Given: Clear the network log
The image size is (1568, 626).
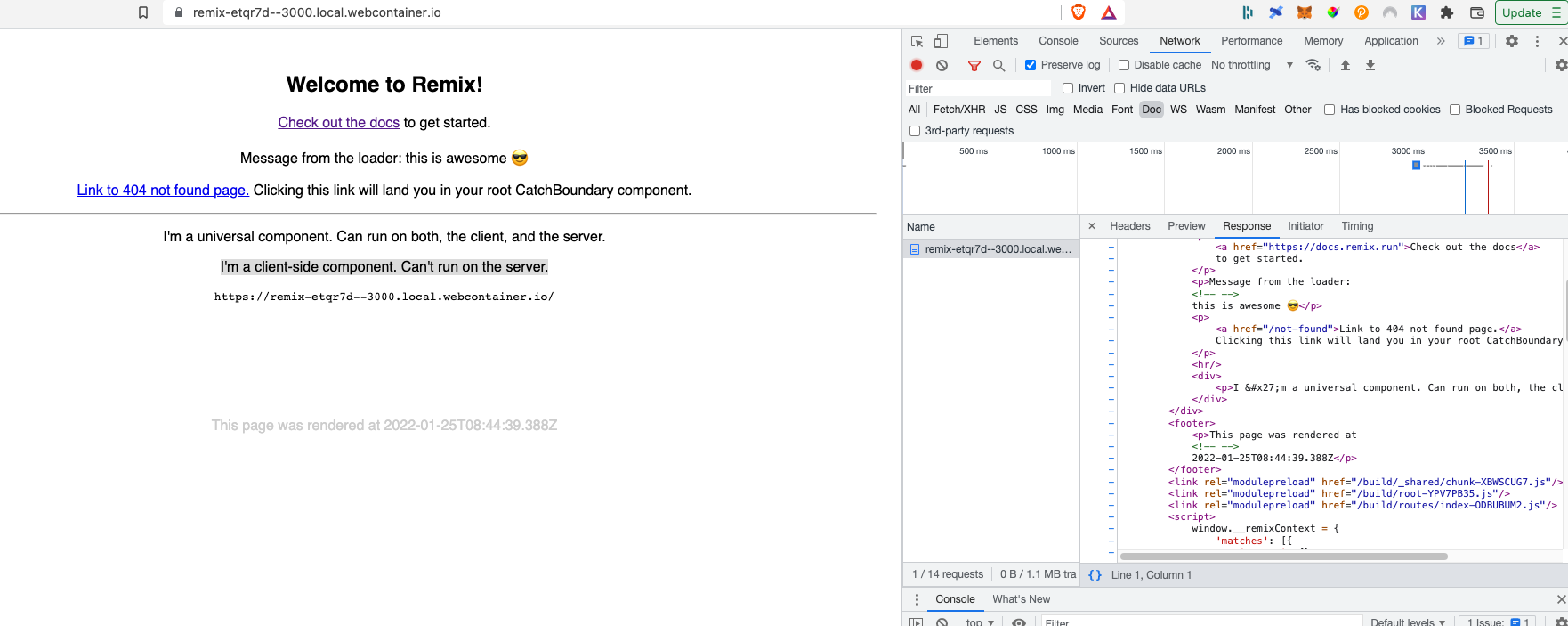Looking at the screenshot, I should coord(942,65).
